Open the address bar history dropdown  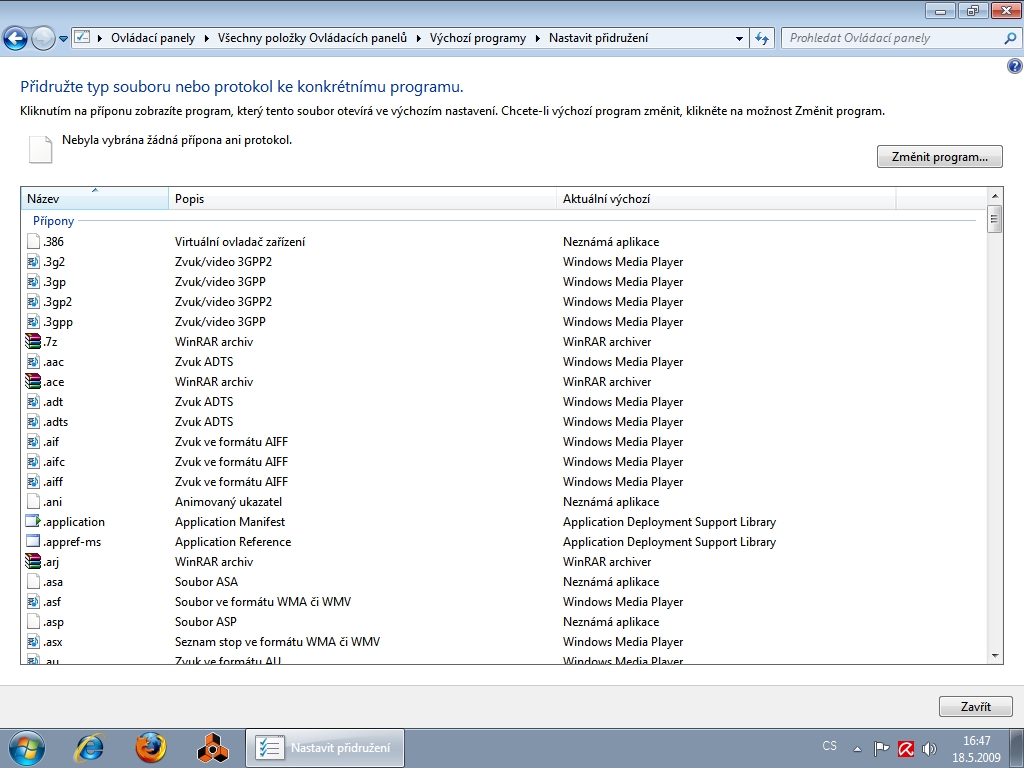(739, 39)
